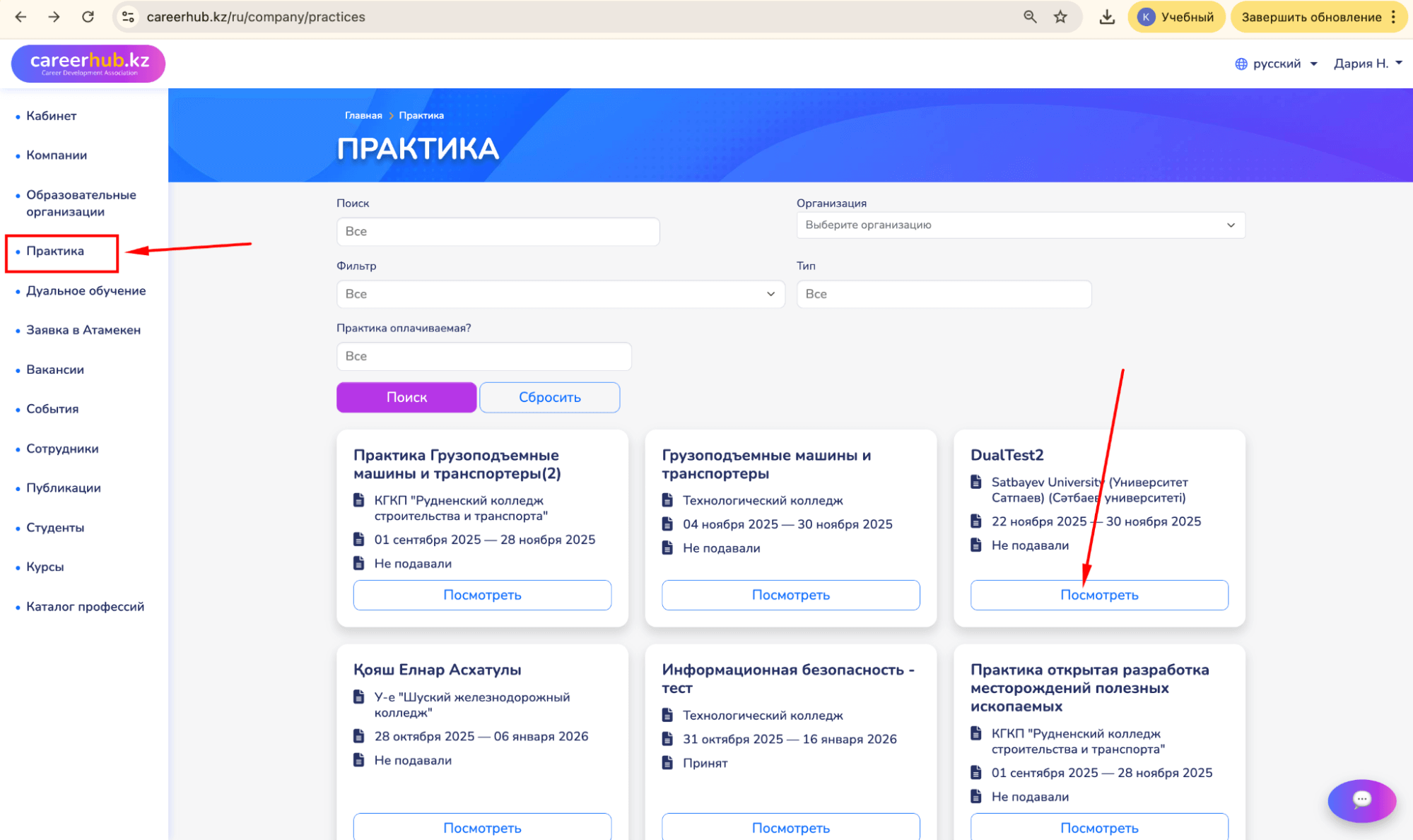Select Дуальное обучение in sidebar
Screen dimensions: 1413x840
(86, 290)
